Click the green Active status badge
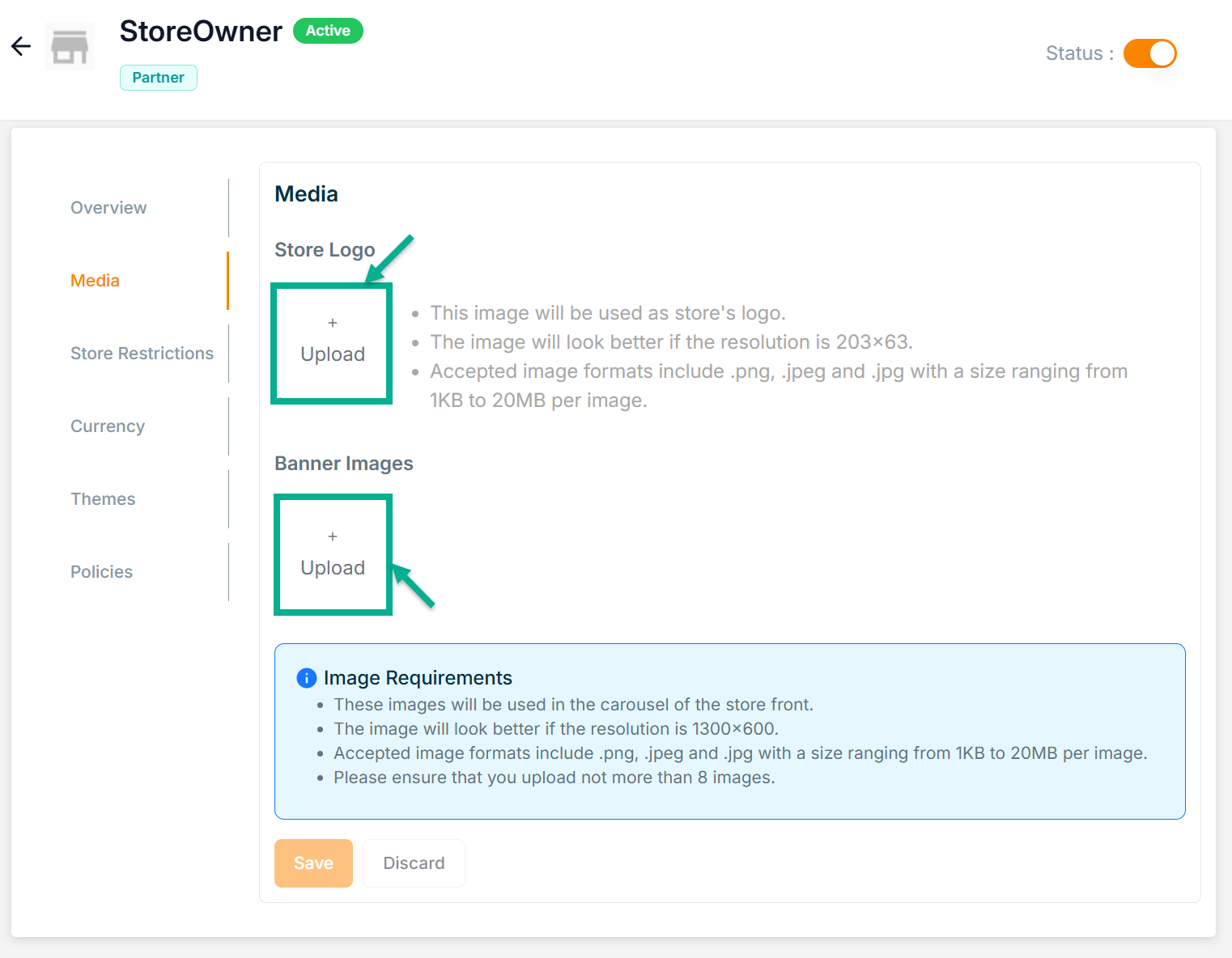This screenshot has width=1232, height=958. [328, 31]
